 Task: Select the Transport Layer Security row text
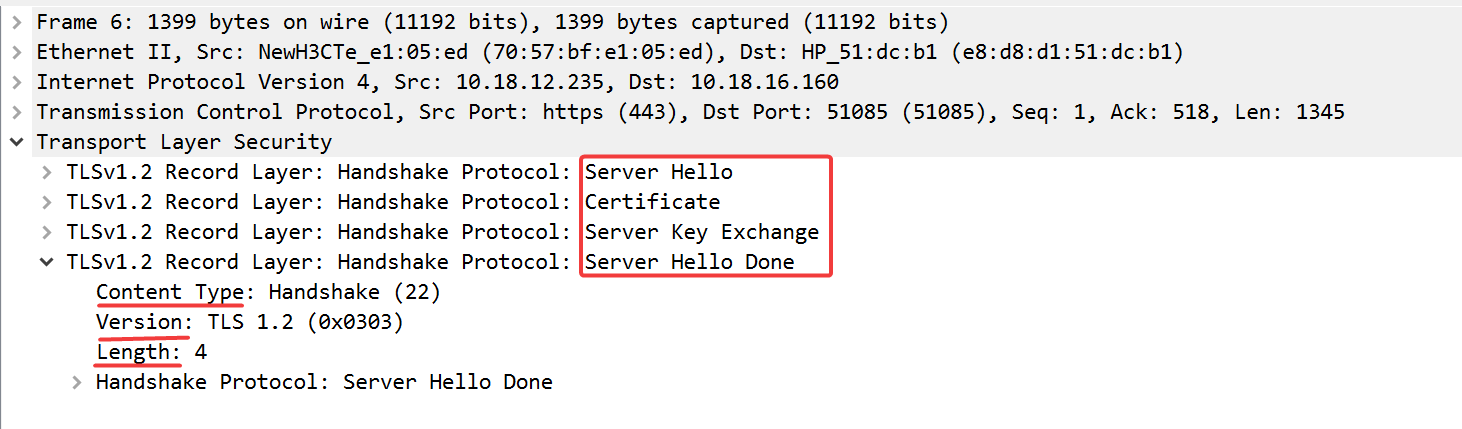(184, 142)
